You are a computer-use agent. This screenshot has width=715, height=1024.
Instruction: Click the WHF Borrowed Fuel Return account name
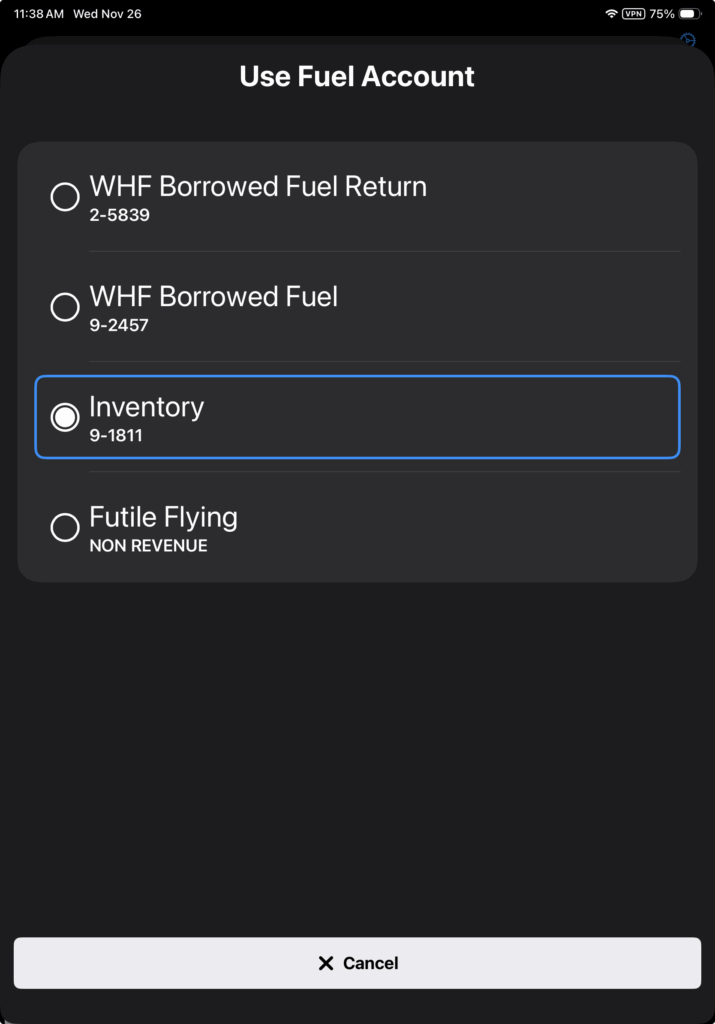tap(258, 187)
